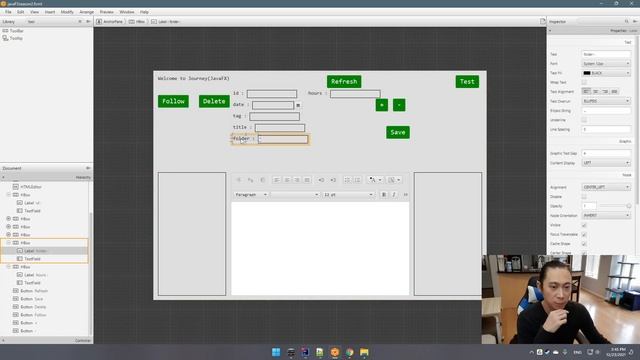Open the foreground color picker dropdown
Image resolution: width=640 pixels, height=360 pixels.
375,180
